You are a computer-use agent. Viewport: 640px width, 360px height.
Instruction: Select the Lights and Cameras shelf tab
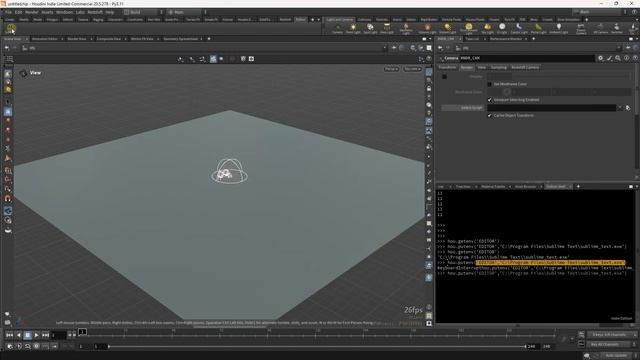tap(340, 20)
